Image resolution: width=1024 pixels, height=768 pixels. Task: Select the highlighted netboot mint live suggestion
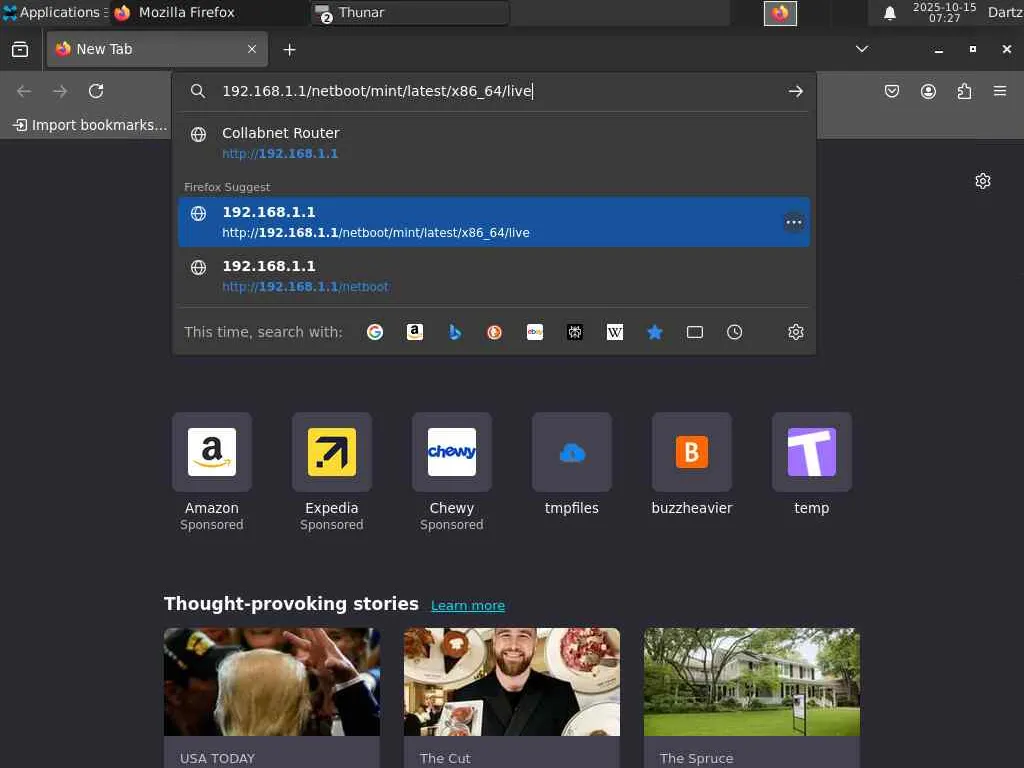pyautogui.click(x=494, y=222)
